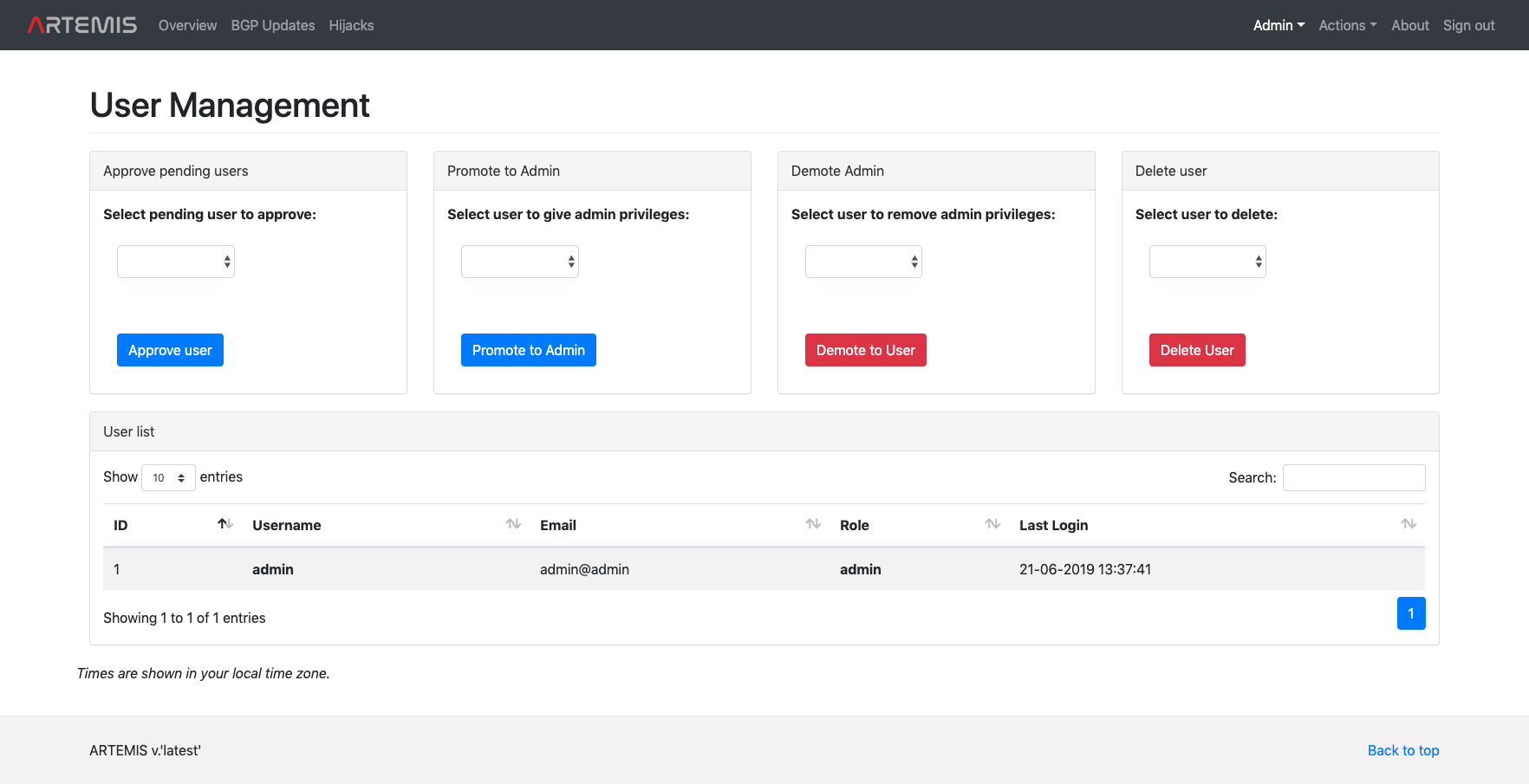This screenshot has height=784, width=1529.
Task: Expand the Admin menu
Action: [x=1279, y=25]
